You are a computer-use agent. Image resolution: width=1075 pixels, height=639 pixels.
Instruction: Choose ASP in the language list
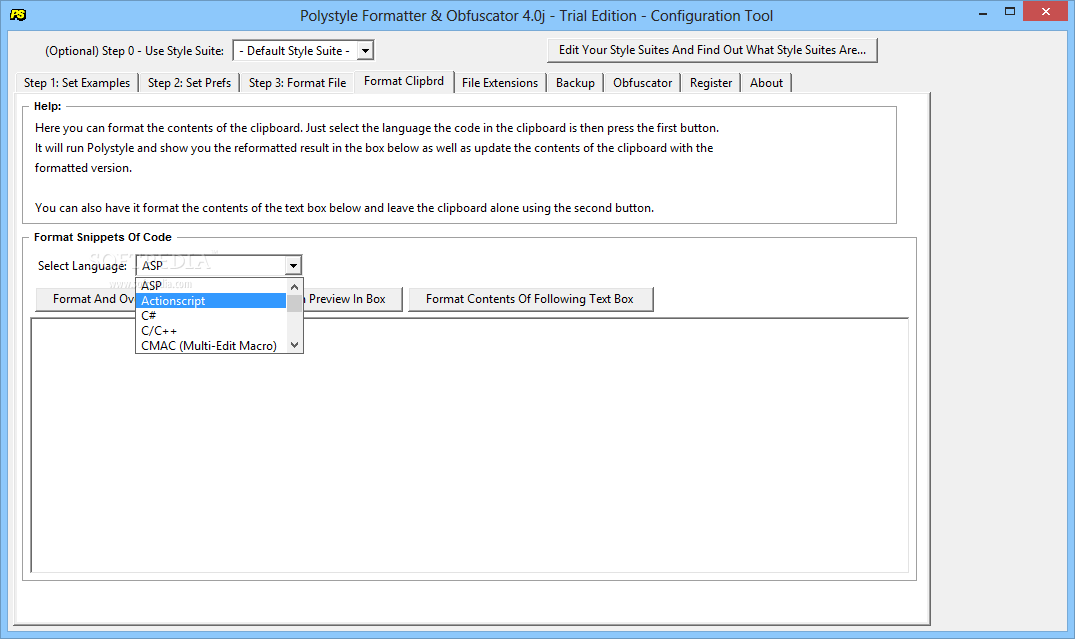211,285
